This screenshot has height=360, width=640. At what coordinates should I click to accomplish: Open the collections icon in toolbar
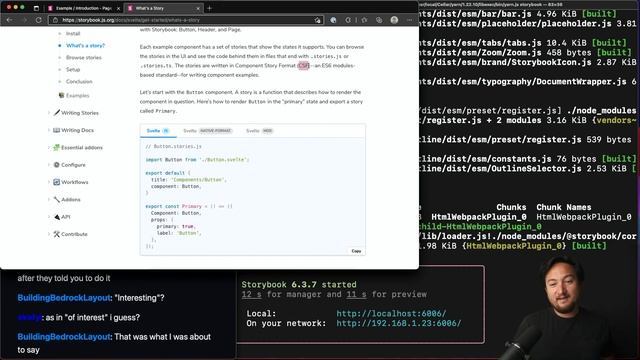(x=379, y=20)
